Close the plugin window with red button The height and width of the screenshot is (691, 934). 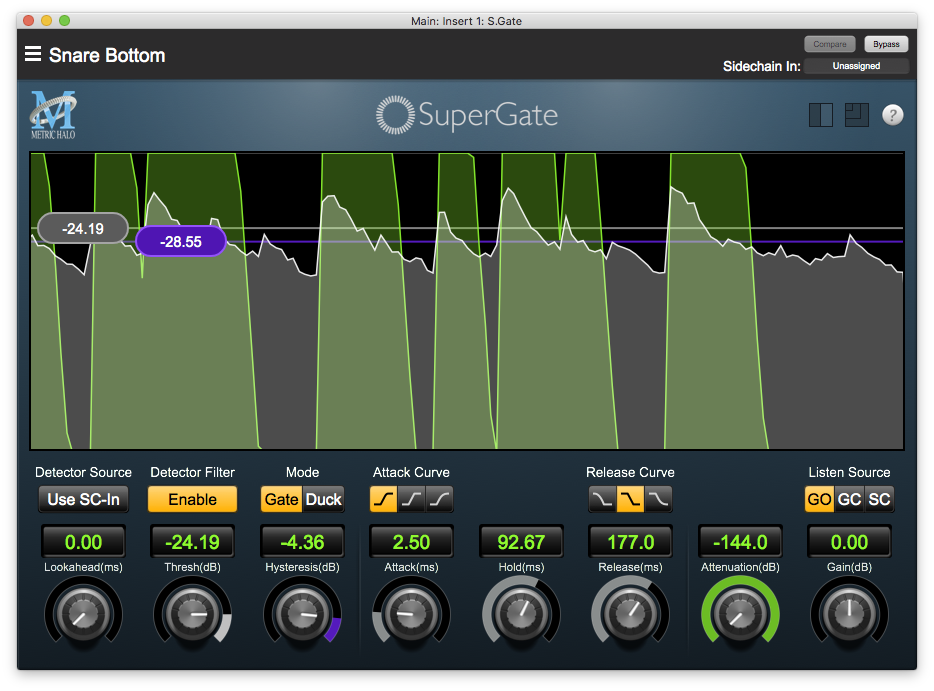point(28,21)
